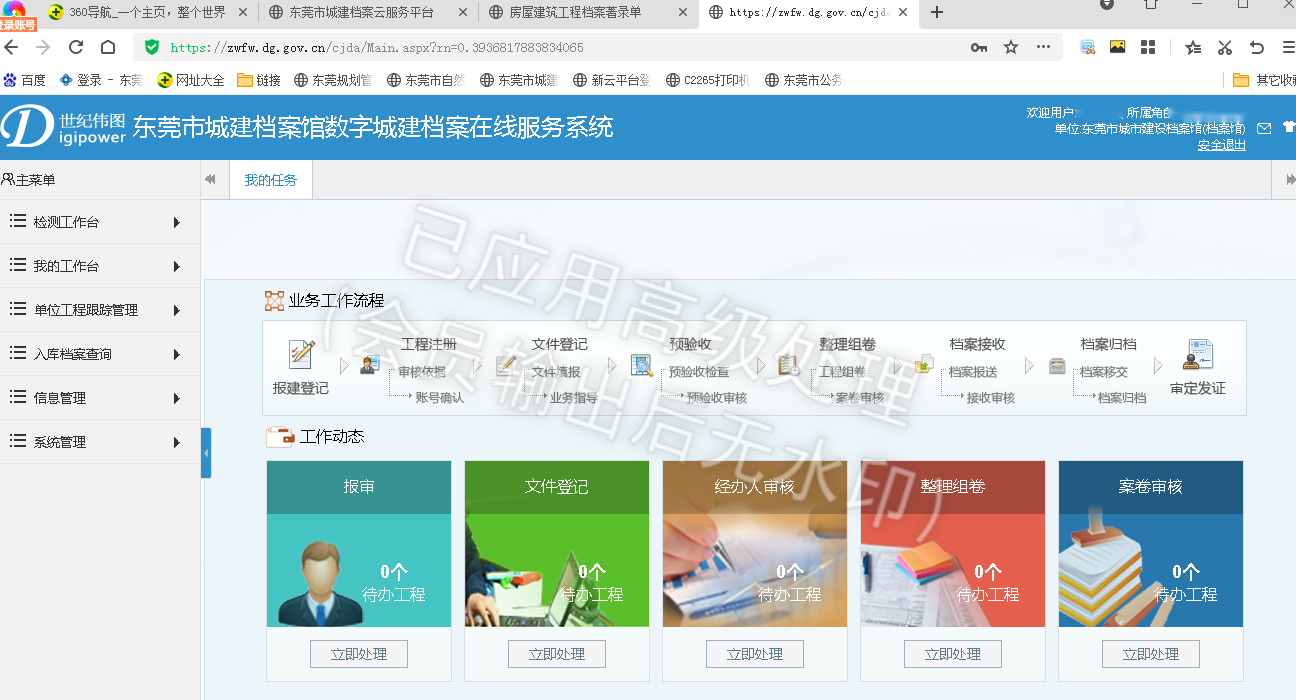Click 接收审核 under 档案接收
Image resolution: width=1296 pixels, height=700 pixels.
[x=991, y=397]
